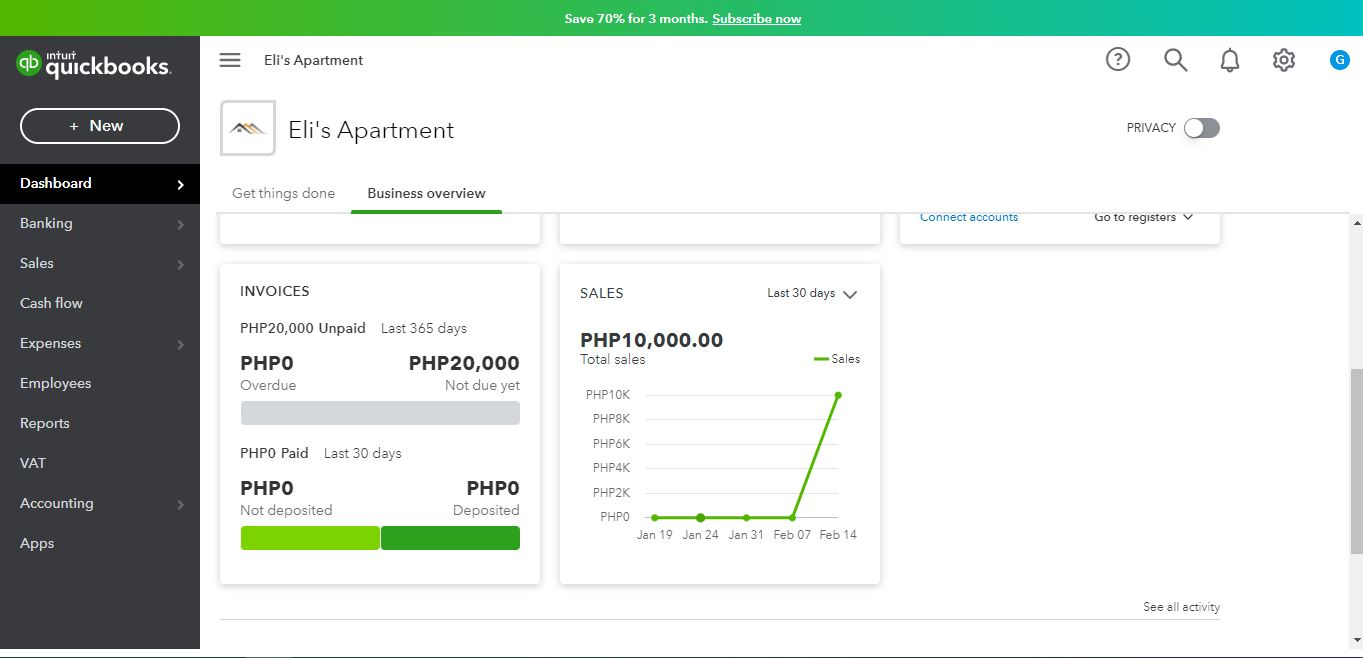
Task: Expand the Accounting submenu arrow
Action: point(180,504)
